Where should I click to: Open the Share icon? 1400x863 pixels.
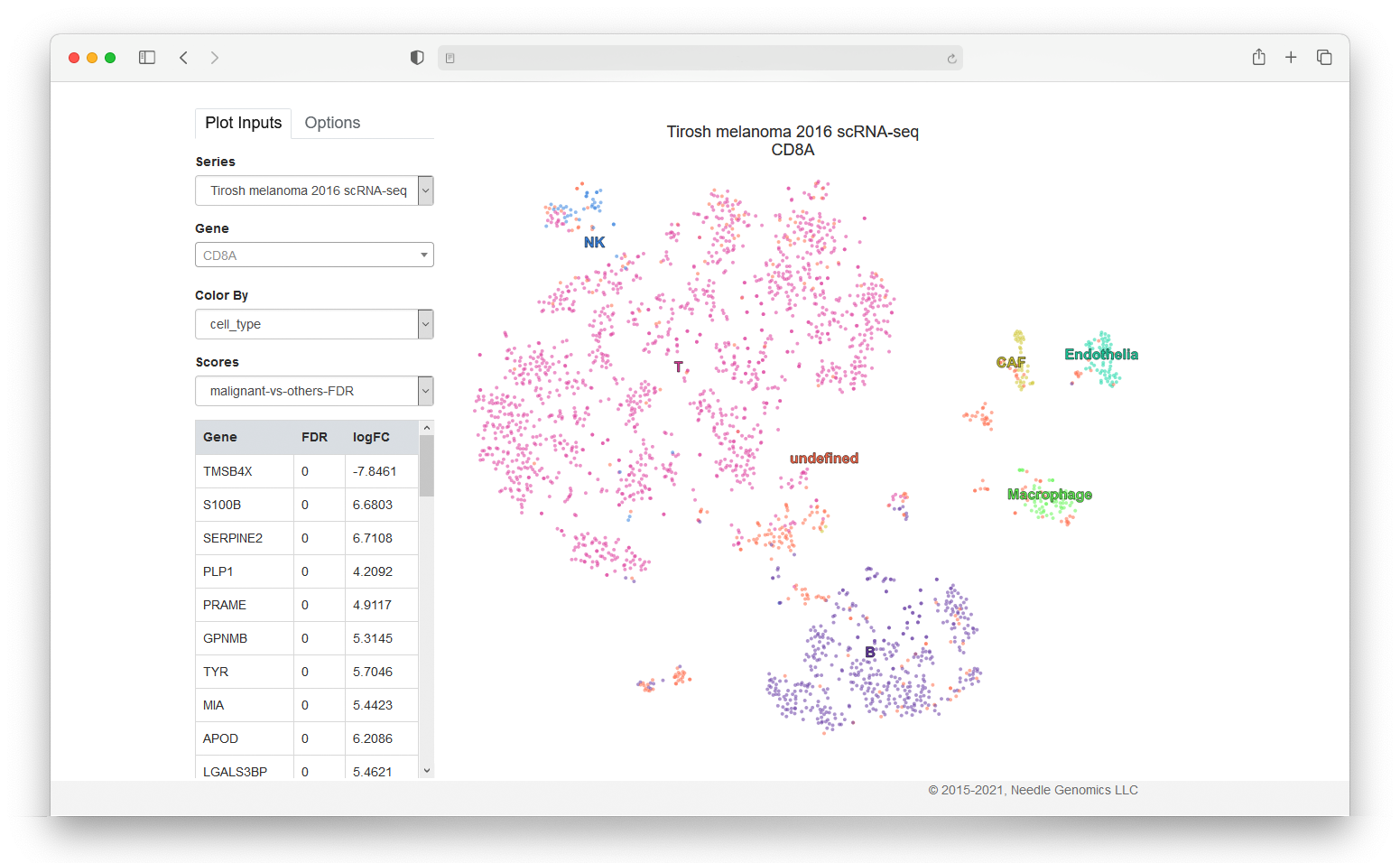point(1259,57)
